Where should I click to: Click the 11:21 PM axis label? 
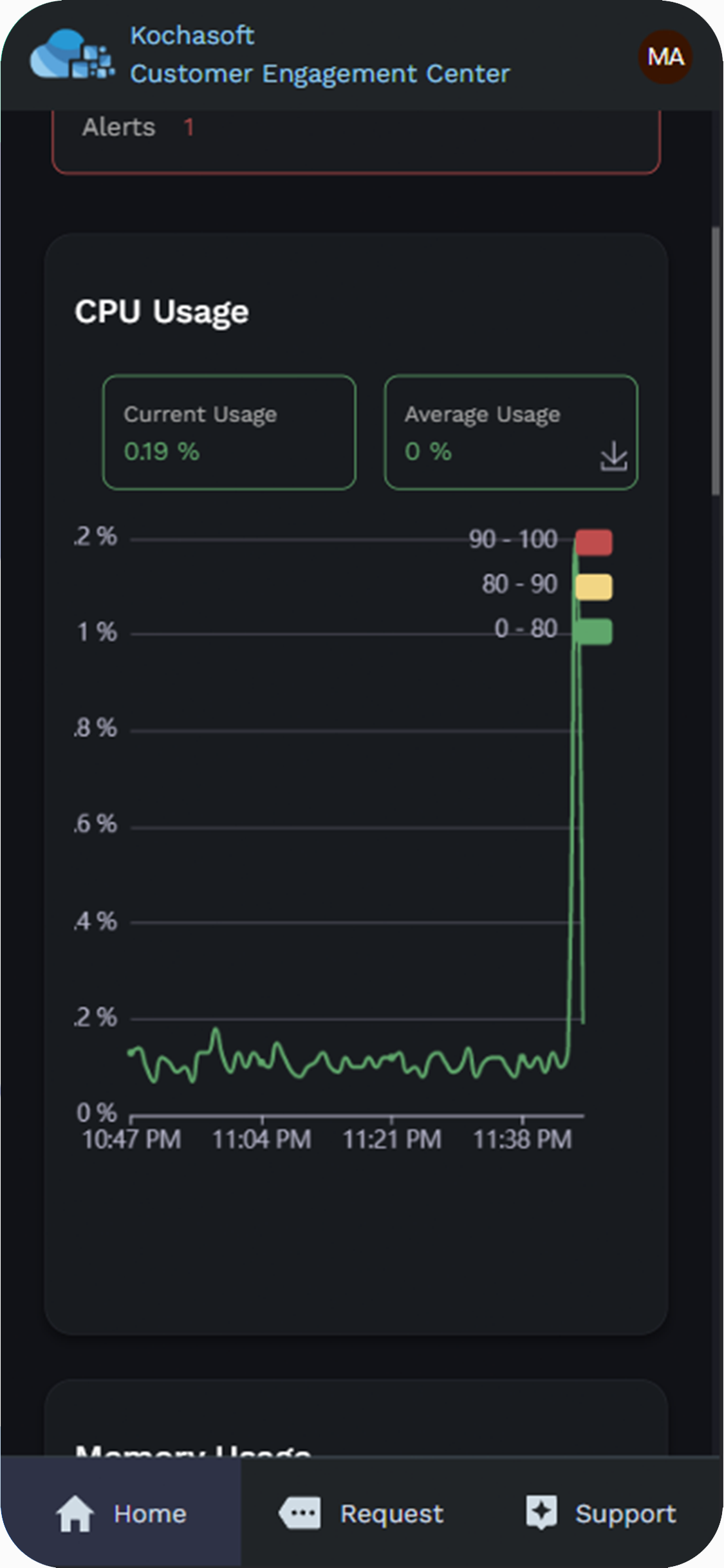tap(392, 1140)
